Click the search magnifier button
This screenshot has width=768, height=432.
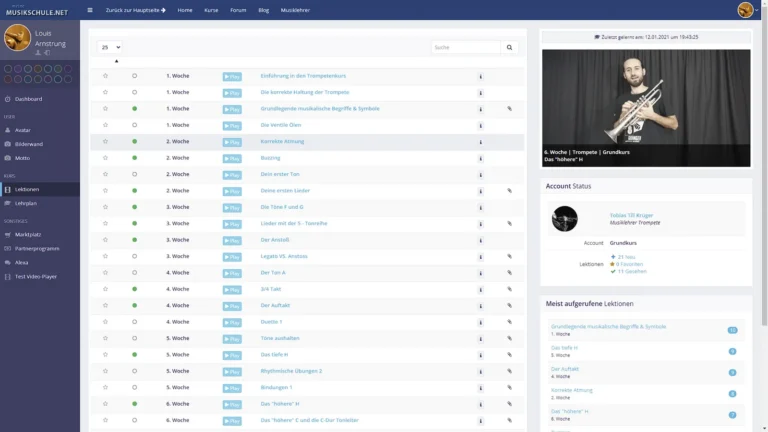pyautogui.click(x=509, y=48)
